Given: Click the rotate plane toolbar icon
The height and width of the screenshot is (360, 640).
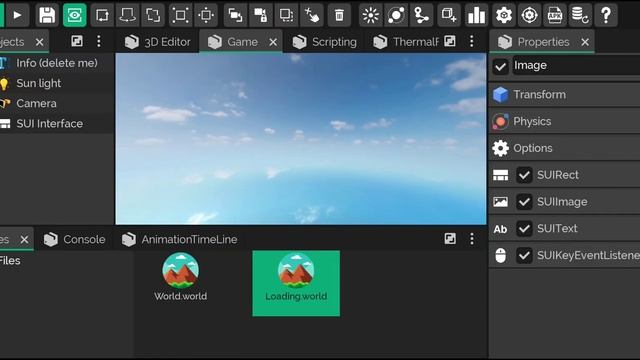Looking at the screenshot, I should tap(127, 16).
